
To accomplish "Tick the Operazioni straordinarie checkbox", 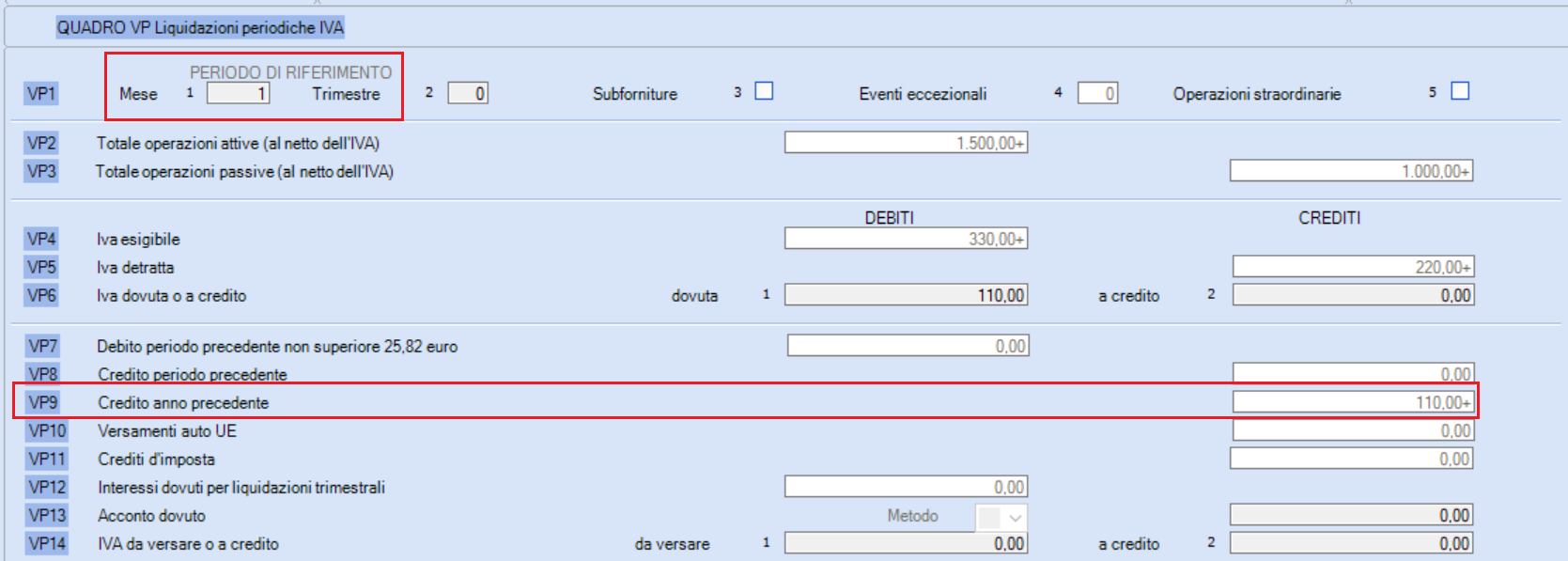I will [x=1460, y=91].
